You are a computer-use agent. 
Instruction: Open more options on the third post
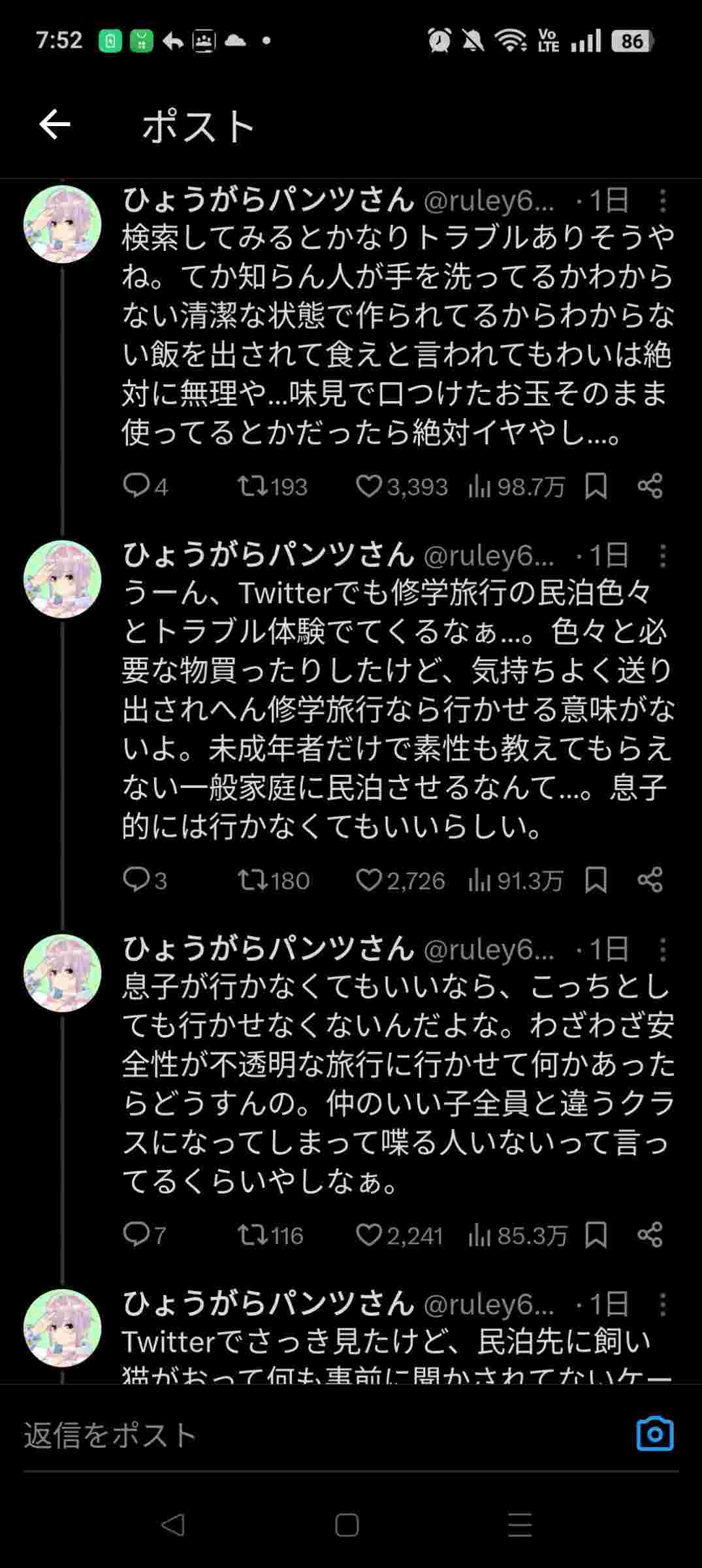(662, 949)
